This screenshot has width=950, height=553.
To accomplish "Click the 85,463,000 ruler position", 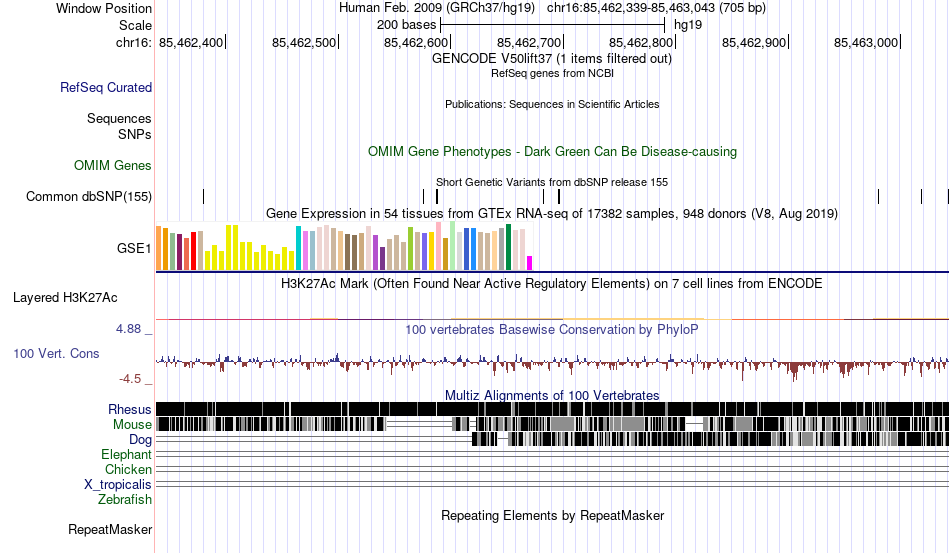I will (x=867, y=42).
